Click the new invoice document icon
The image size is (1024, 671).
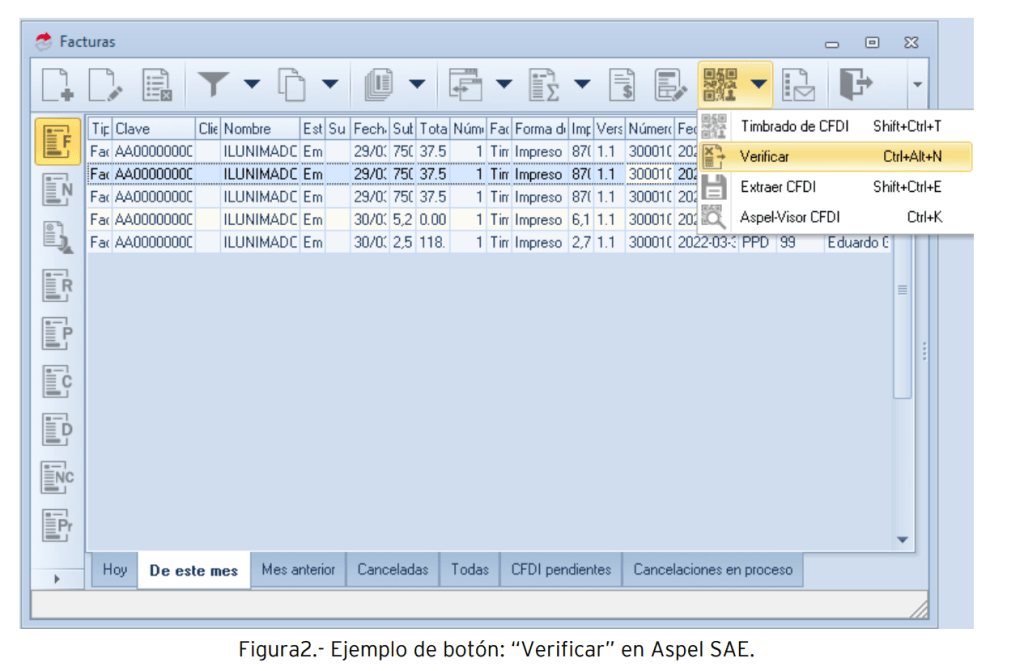point(57,85)
